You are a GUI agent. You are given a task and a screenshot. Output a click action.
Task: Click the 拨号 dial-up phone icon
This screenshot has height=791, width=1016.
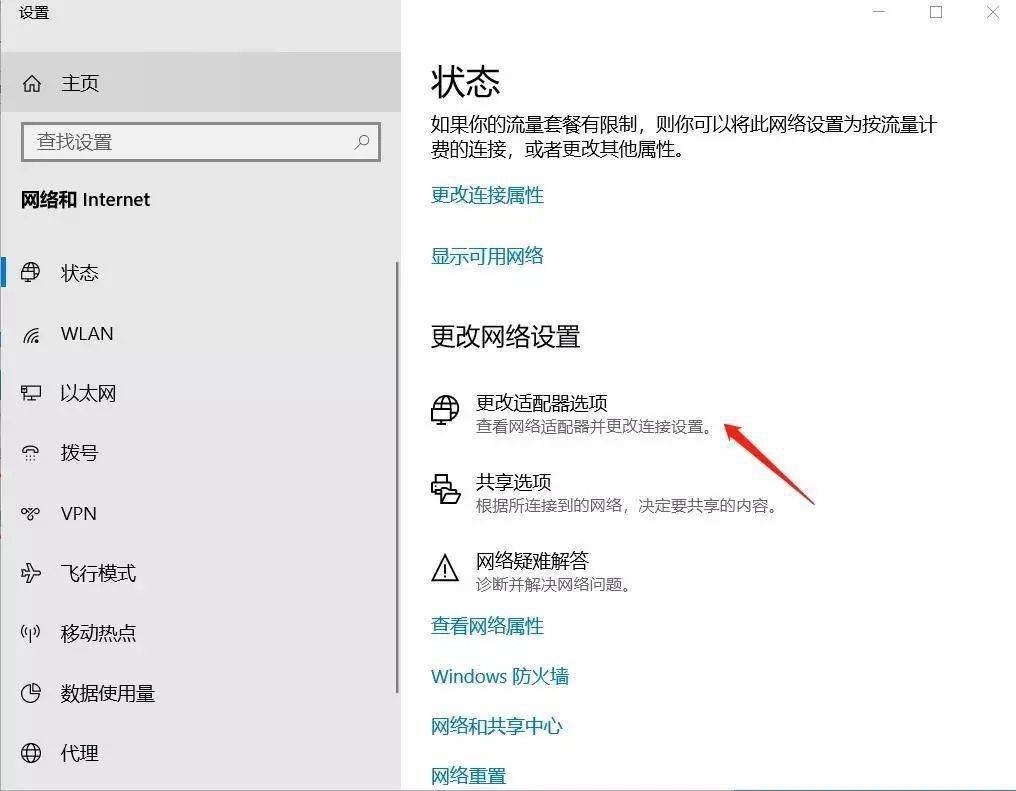pos(30,453)
